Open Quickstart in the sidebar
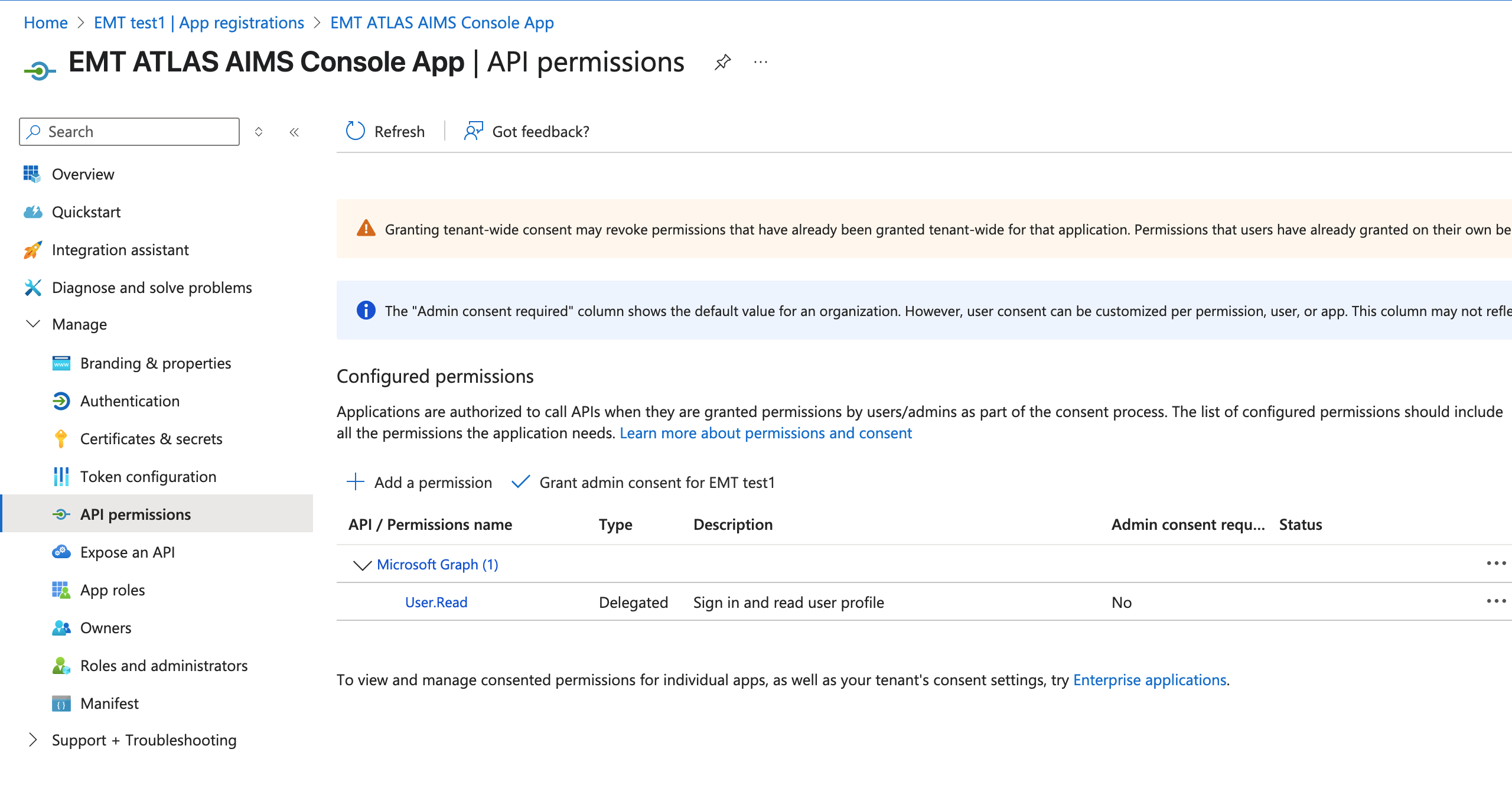This screenshot has height=788, width=1512. (86, 211)
